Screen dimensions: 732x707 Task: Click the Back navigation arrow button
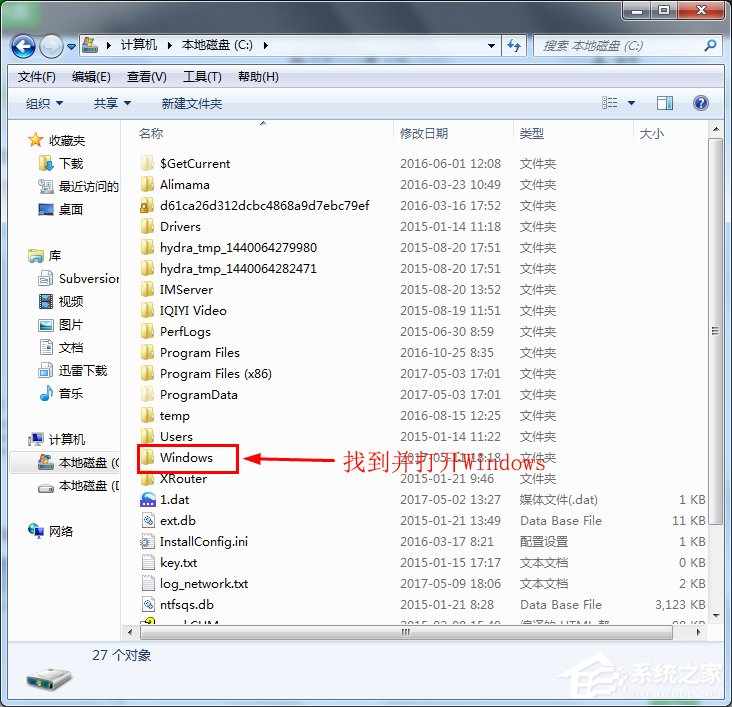point(24,45)
